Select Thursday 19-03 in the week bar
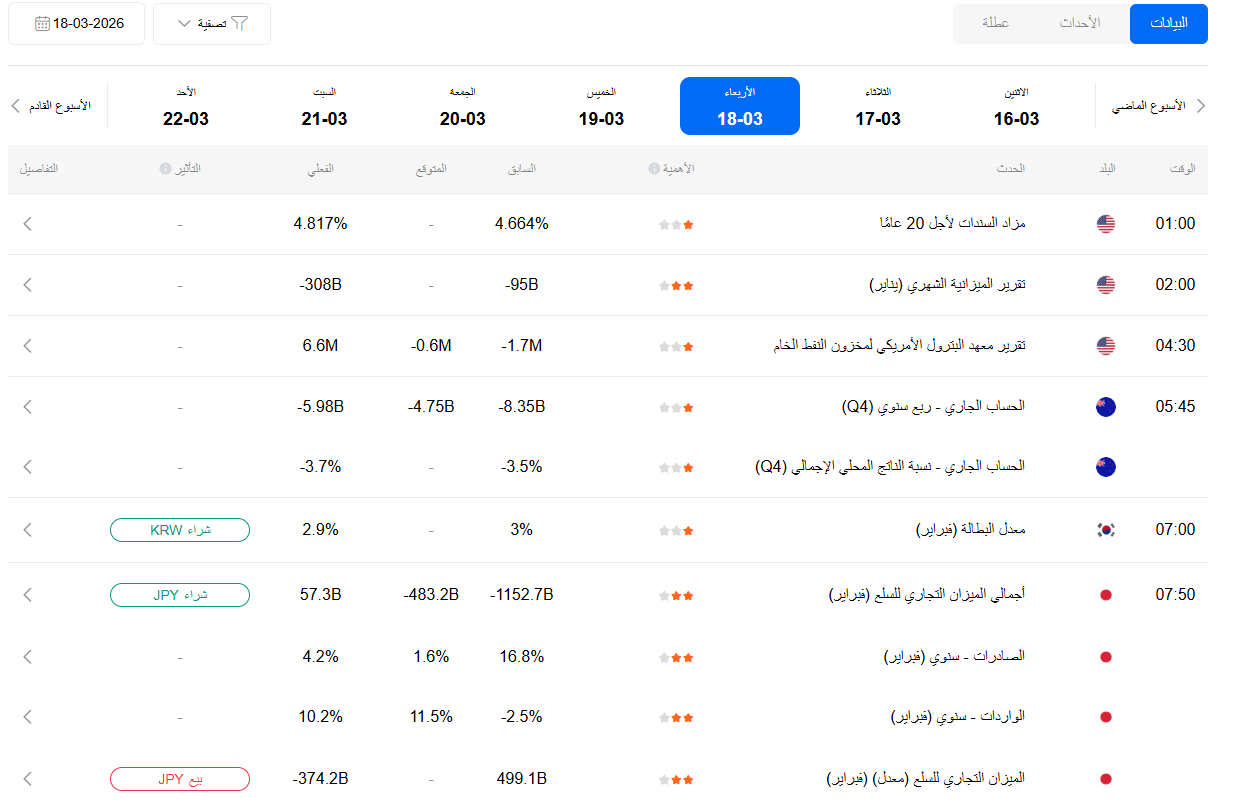The image size is (1239, 811). [601, 107]
